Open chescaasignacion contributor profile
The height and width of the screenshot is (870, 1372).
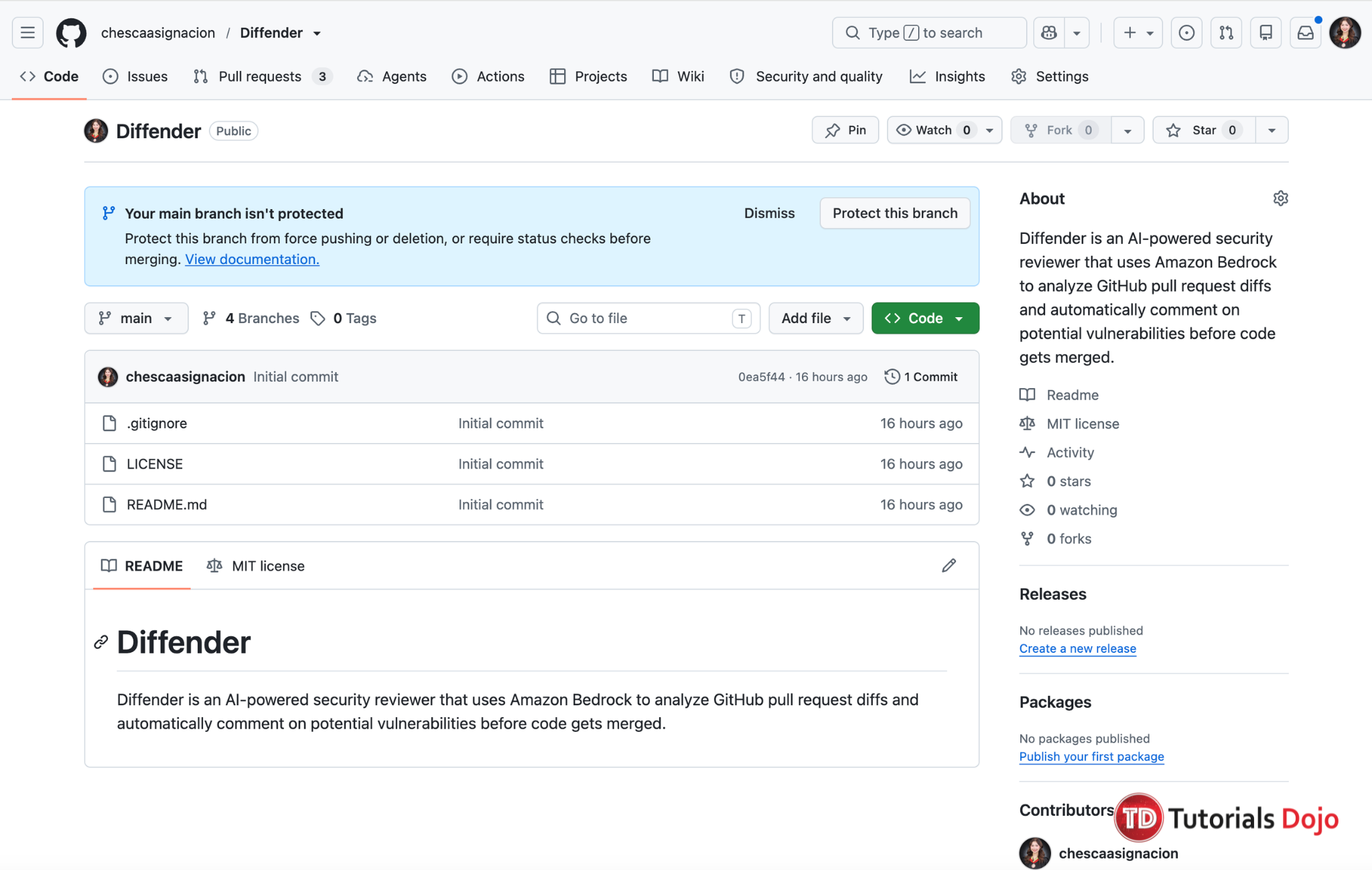coord(1118,853)
